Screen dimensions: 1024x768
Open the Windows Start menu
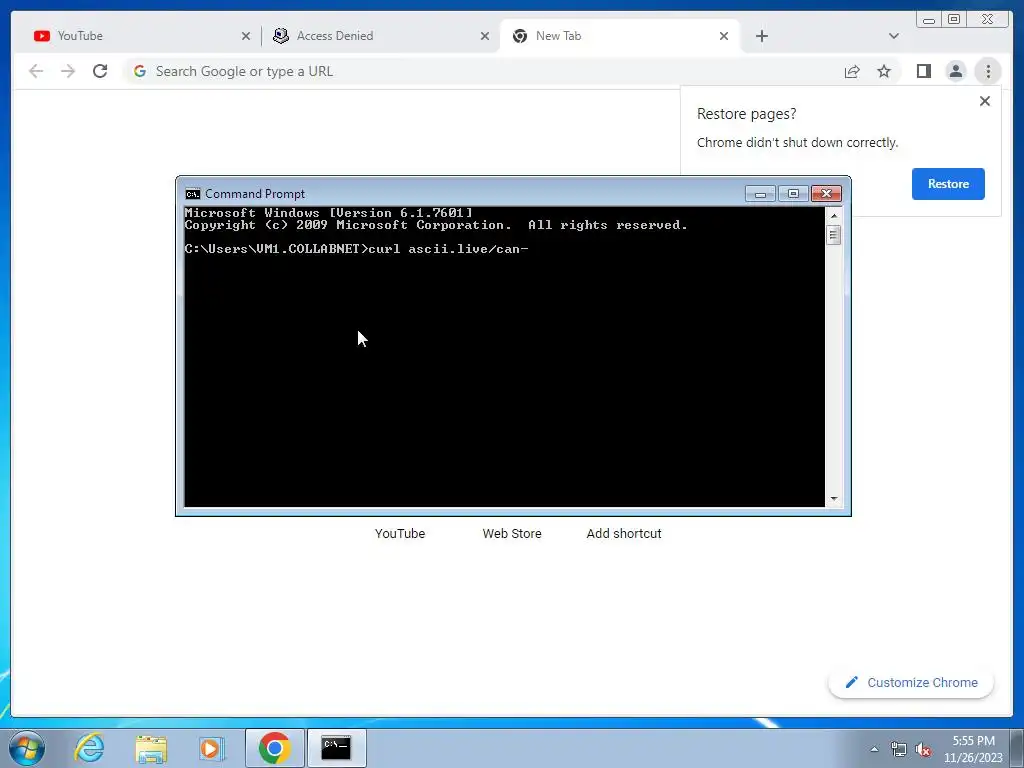27,748
